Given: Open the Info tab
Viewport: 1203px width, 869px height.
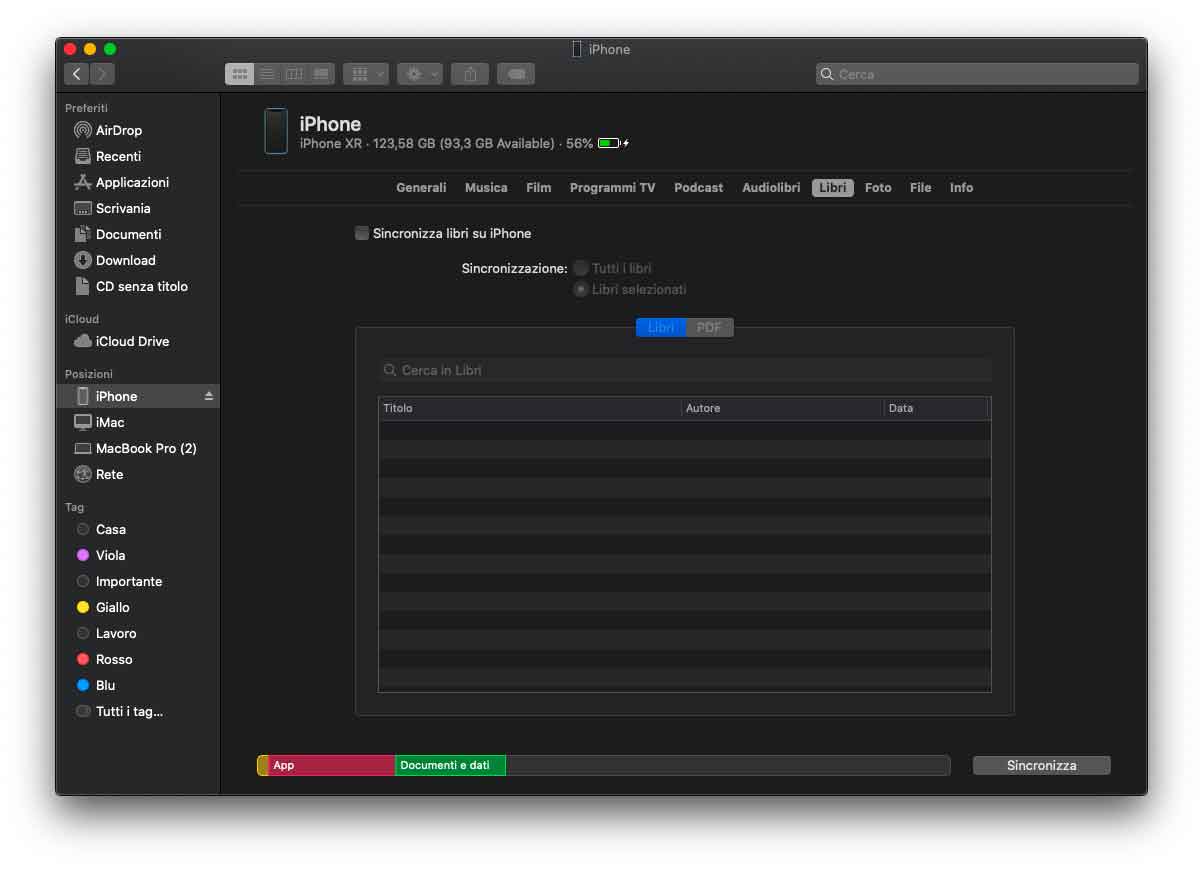Looking at the screenshot, I should [961, 188].
